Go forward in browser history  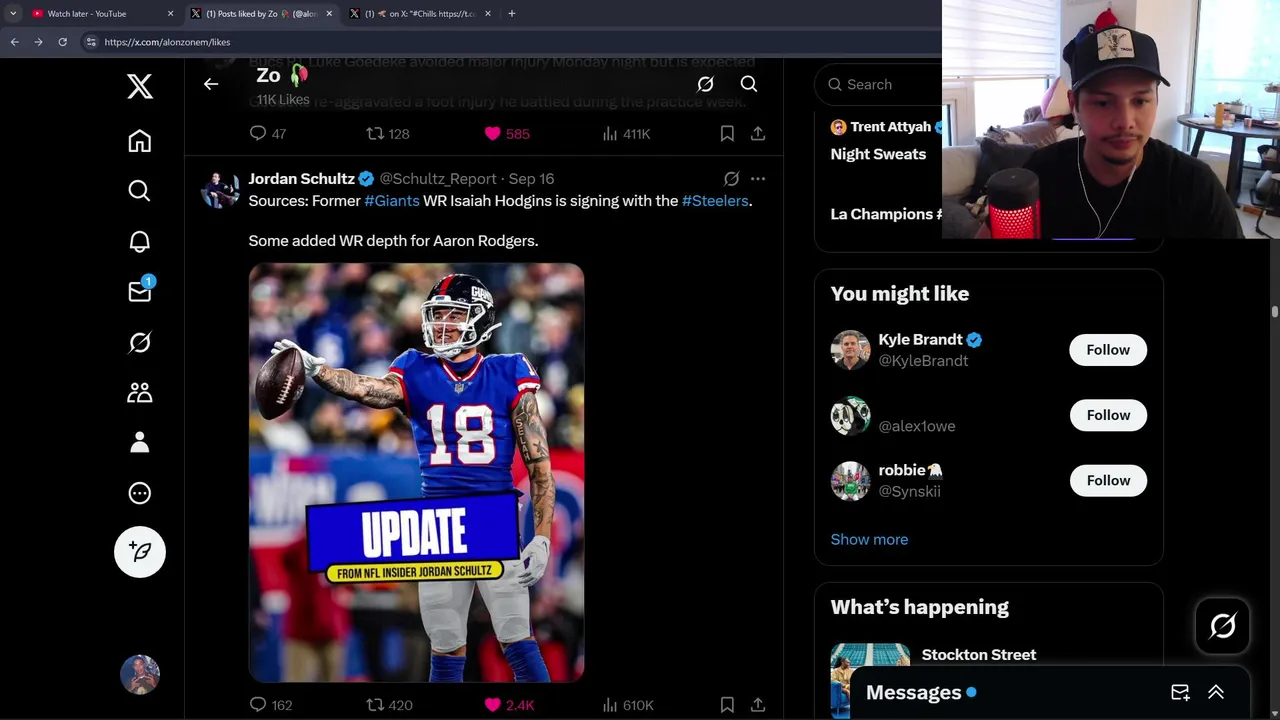38,42
